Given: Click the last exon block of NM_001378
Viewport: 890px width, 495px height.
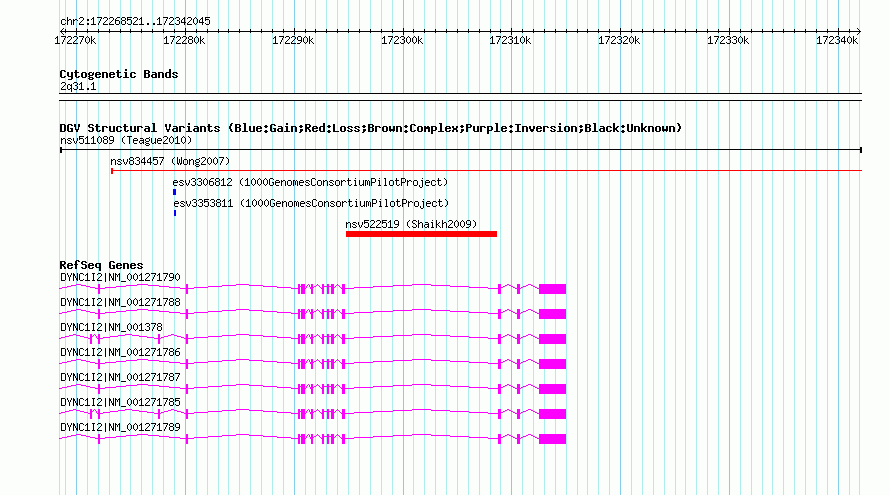Looking at the screenshot, I should click(552, 339).
